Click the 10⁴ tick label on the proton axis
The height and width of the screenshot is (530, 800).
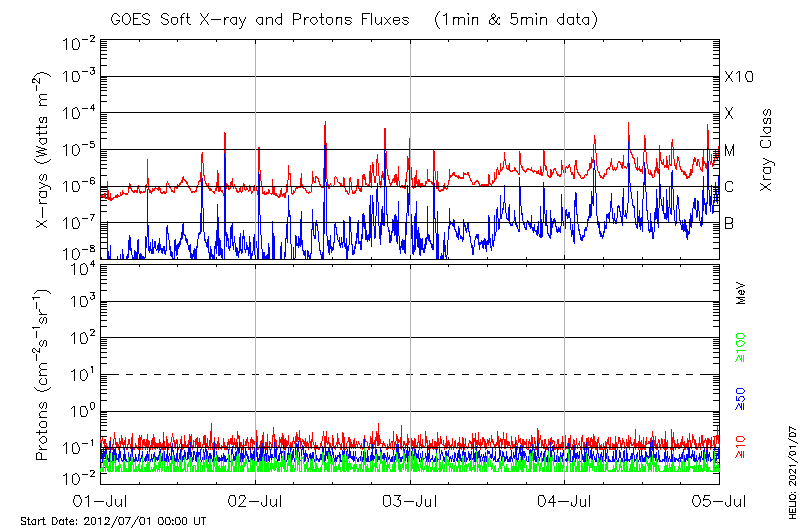(81, 267)
